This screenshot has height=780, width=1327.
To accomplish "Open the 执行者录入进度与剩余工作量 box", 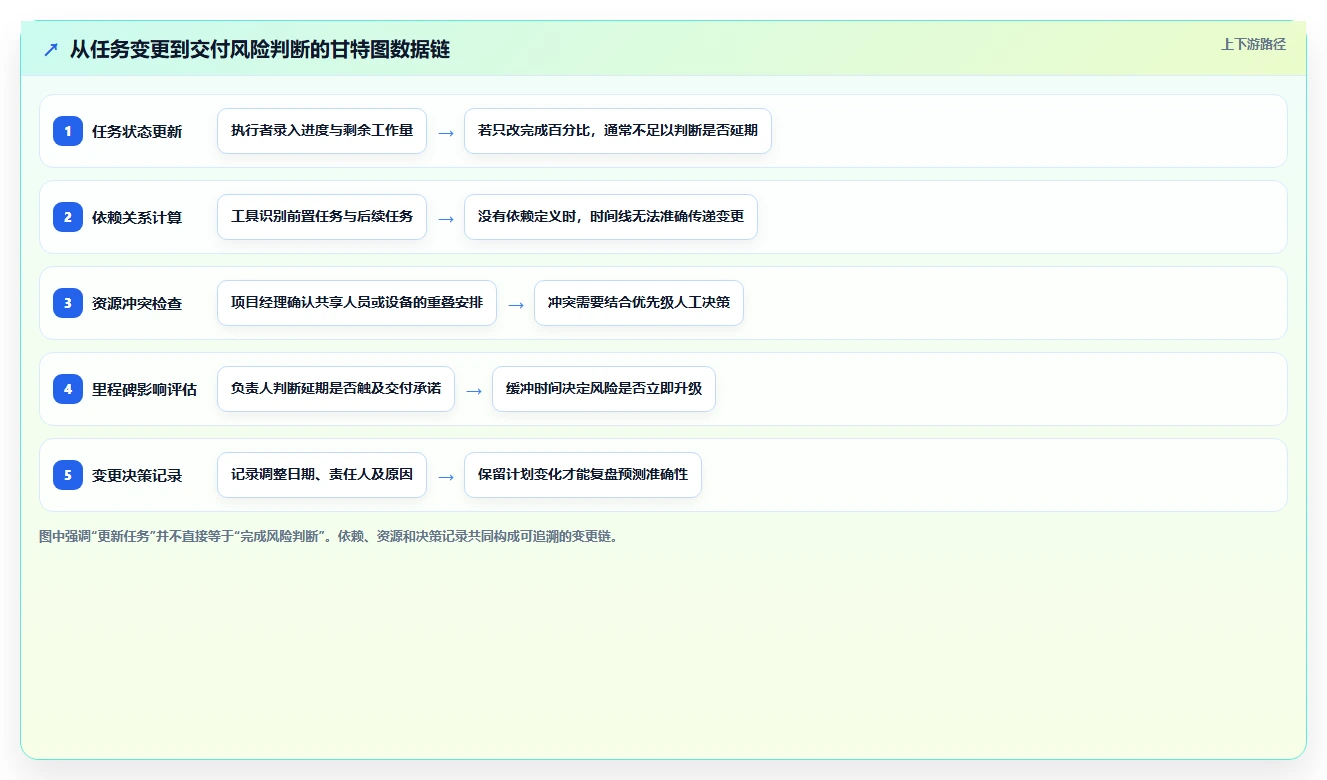I will coord(322,131).
